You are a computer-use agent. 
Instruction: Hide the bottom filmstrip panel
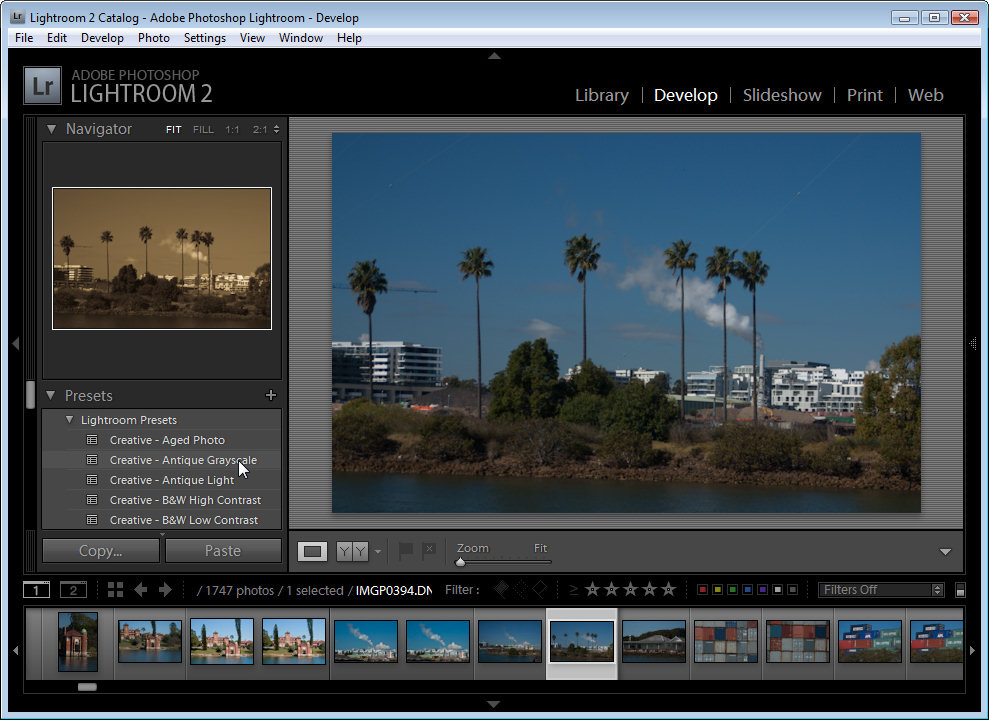pos(494,704)
